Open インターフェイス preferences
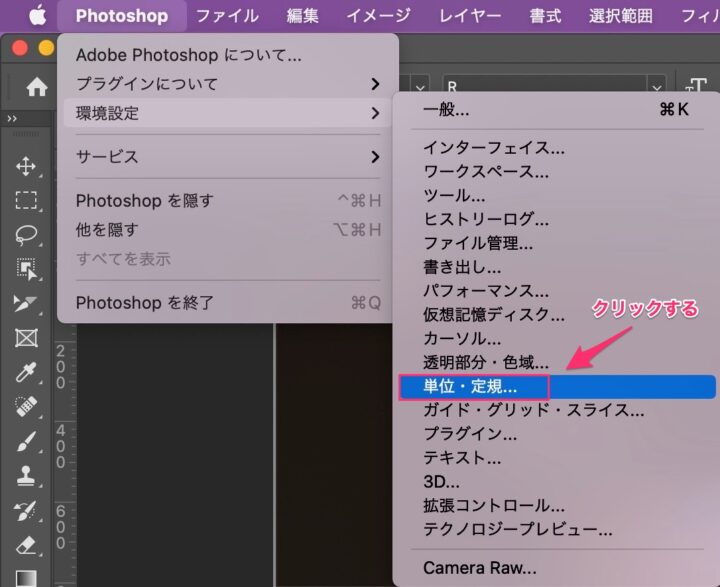 point(557,148)
